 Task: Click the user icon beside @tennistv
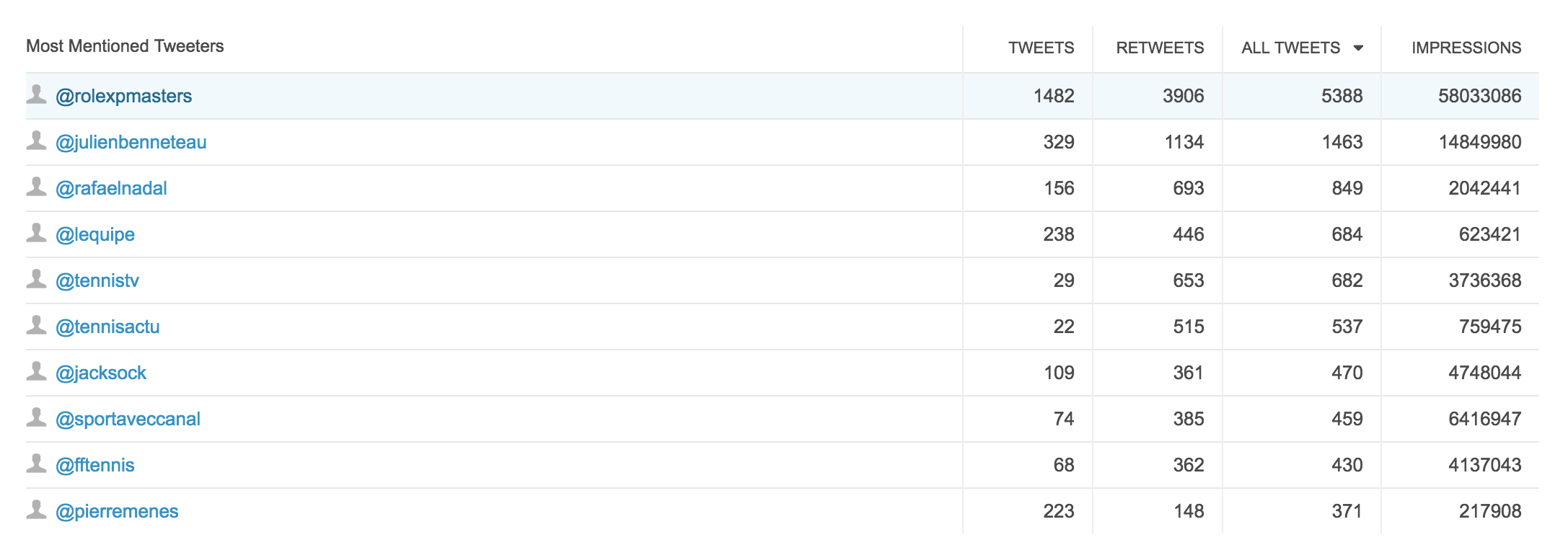pyautogui.click(x=36, y=279)
